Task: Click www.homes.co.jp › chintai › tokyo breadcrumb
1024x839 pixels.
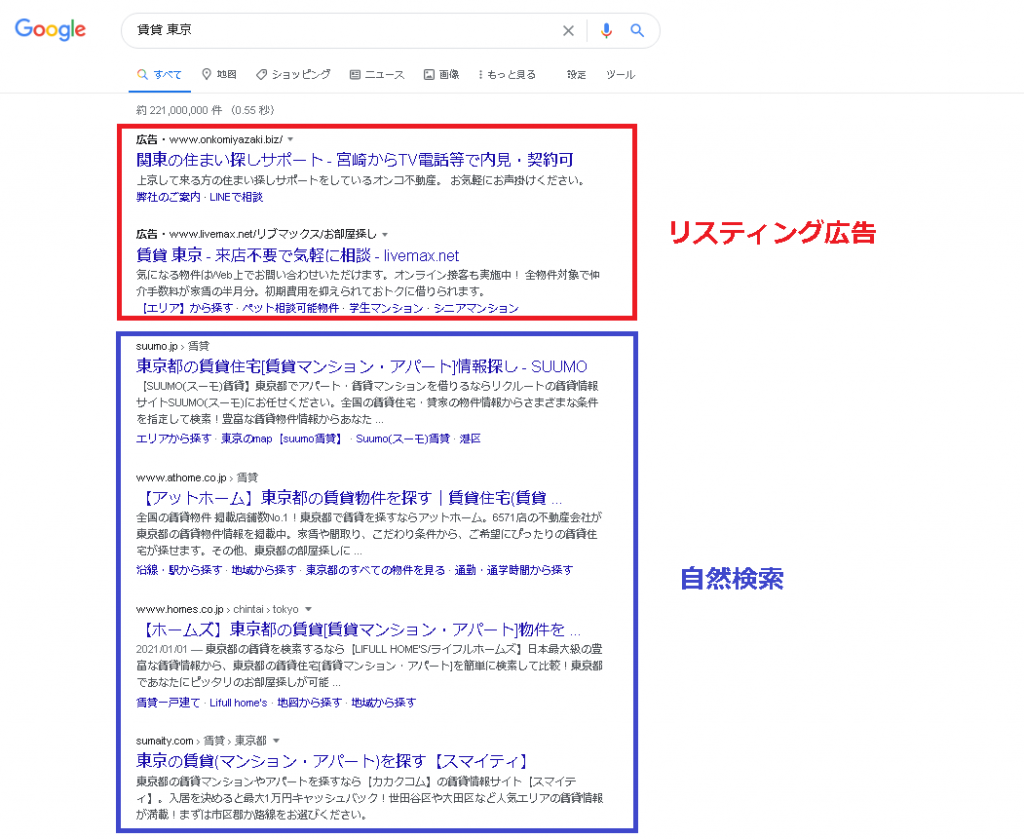Action: pyautogui.click(x=217, y=609)
